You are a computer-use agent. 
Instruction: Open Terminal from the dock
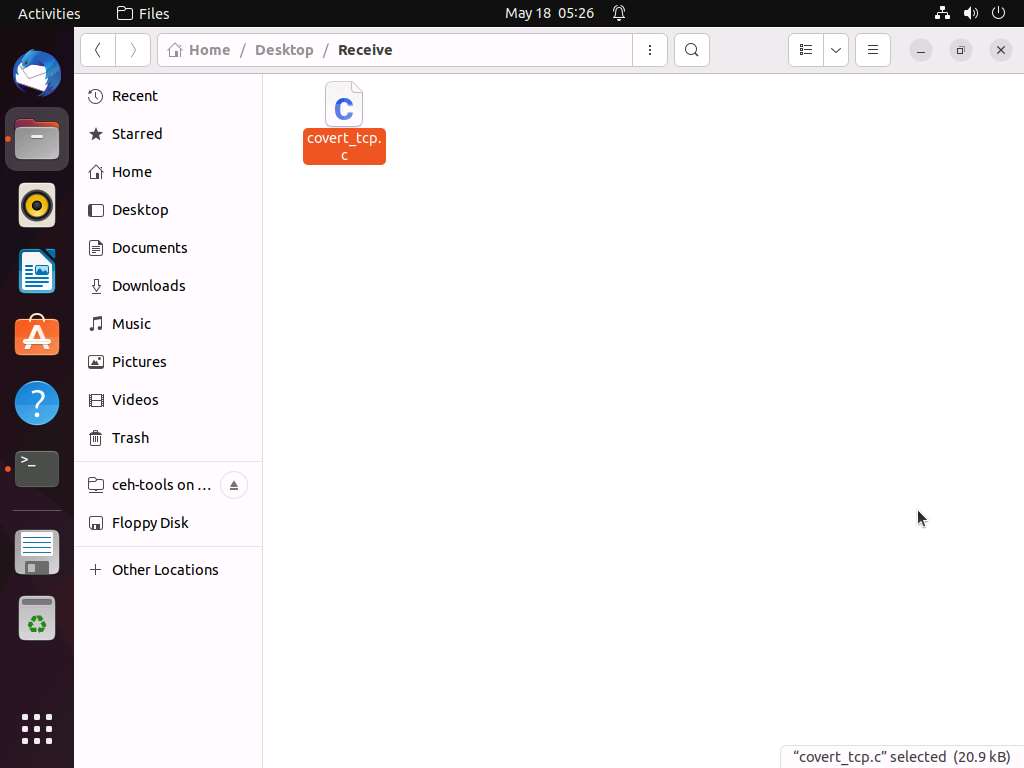click(x=37, y=468)
